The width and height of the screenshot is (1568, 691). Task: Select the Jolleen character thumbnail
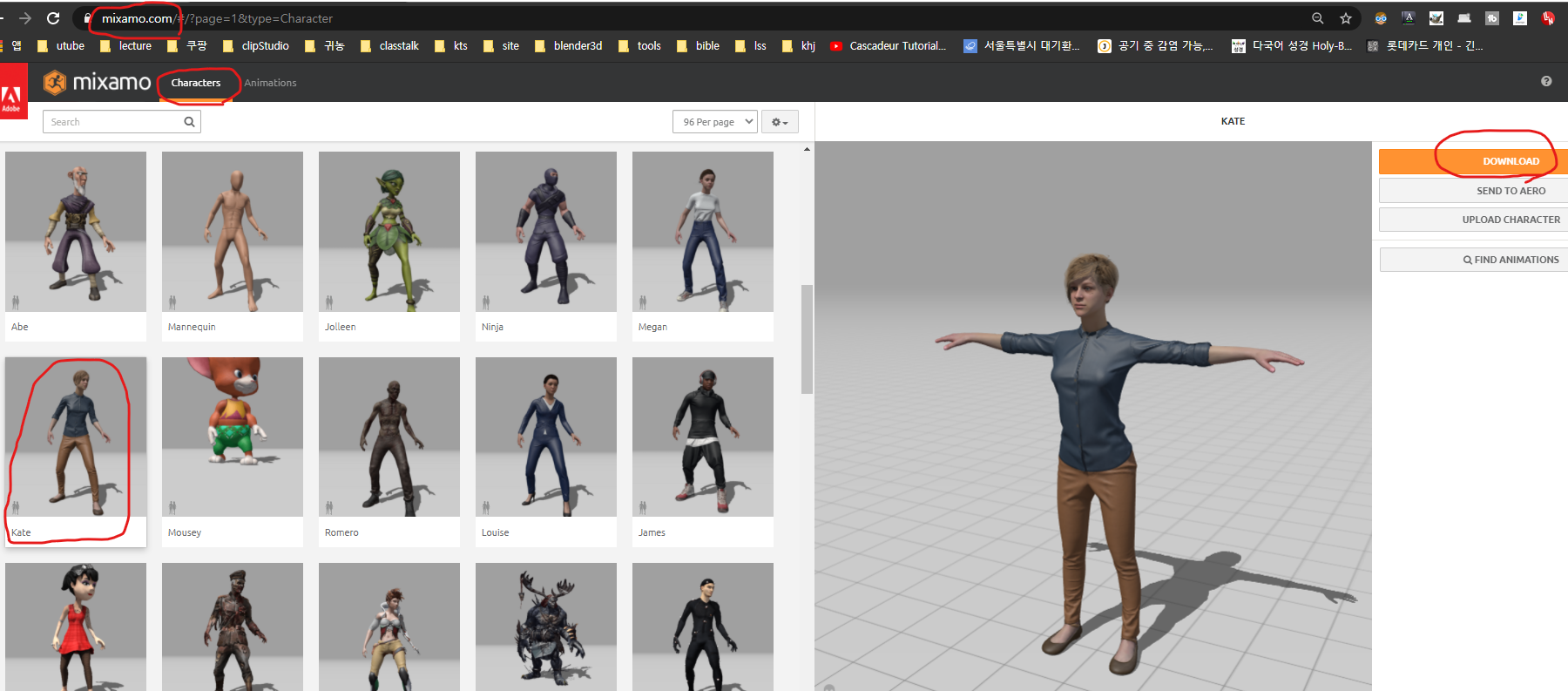point(389,232)
